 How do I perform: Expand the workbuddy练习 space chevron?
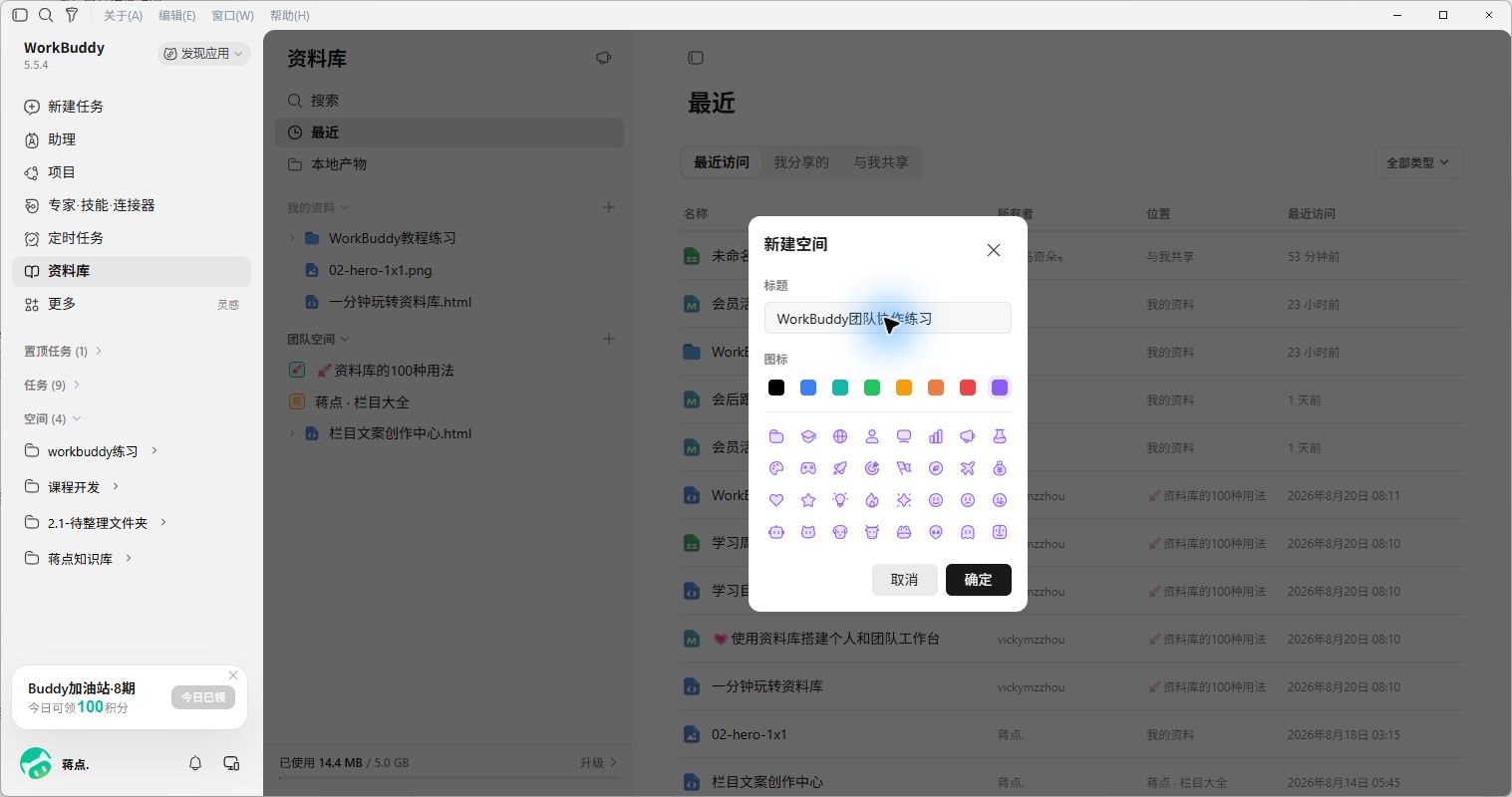[x=154, y=450]
